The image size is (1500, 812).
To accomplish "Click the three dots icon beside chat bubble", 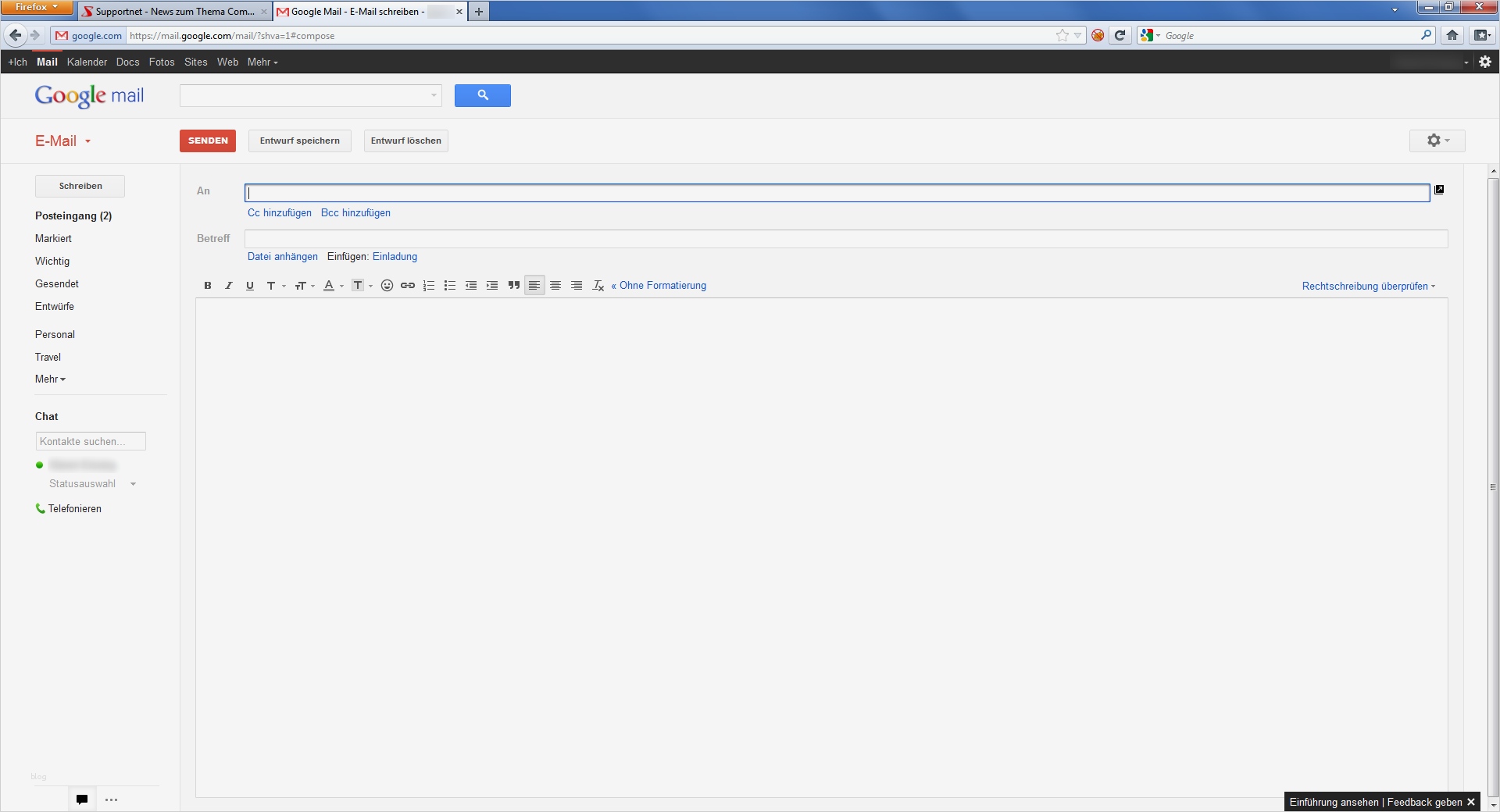I will pos(112,800).
